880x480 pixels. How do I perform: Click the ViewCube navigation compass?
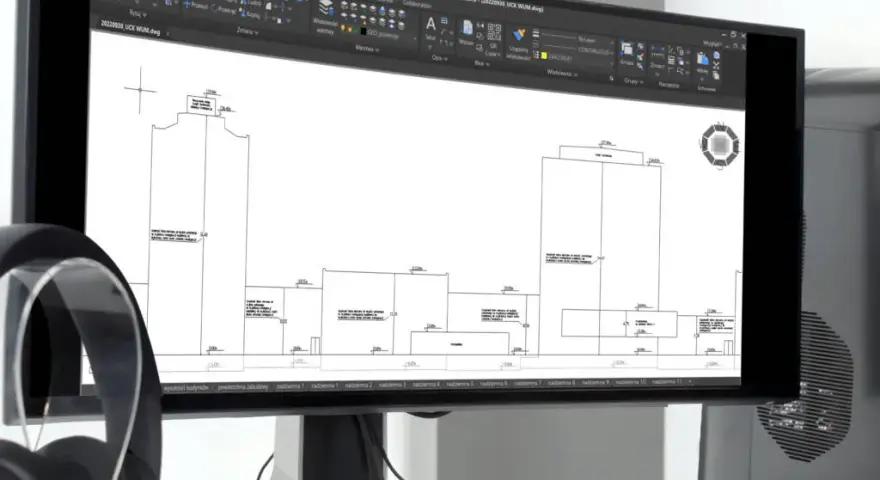point(719,145)
